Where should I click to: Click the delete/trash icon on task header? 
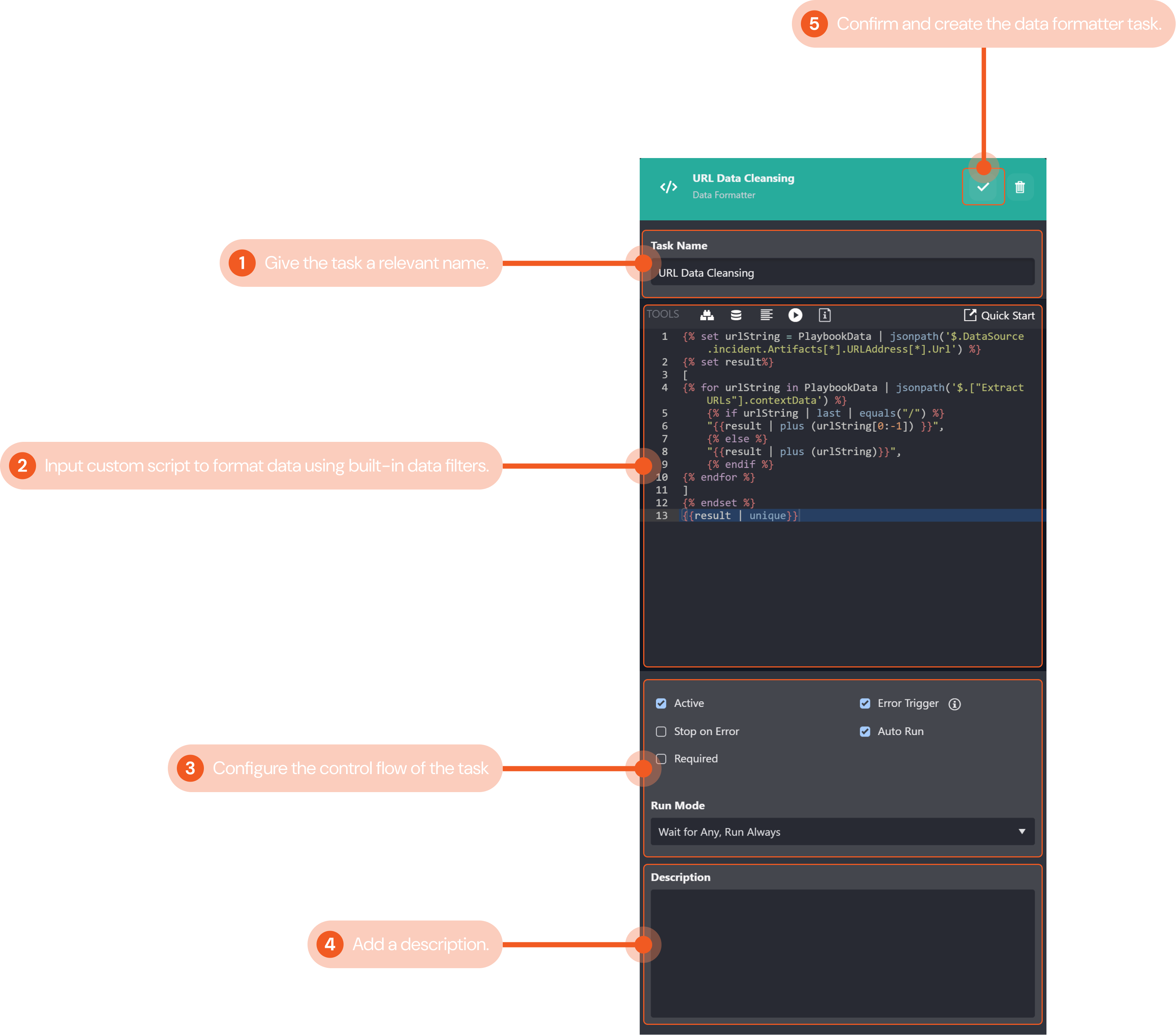tap(1020, 187)
